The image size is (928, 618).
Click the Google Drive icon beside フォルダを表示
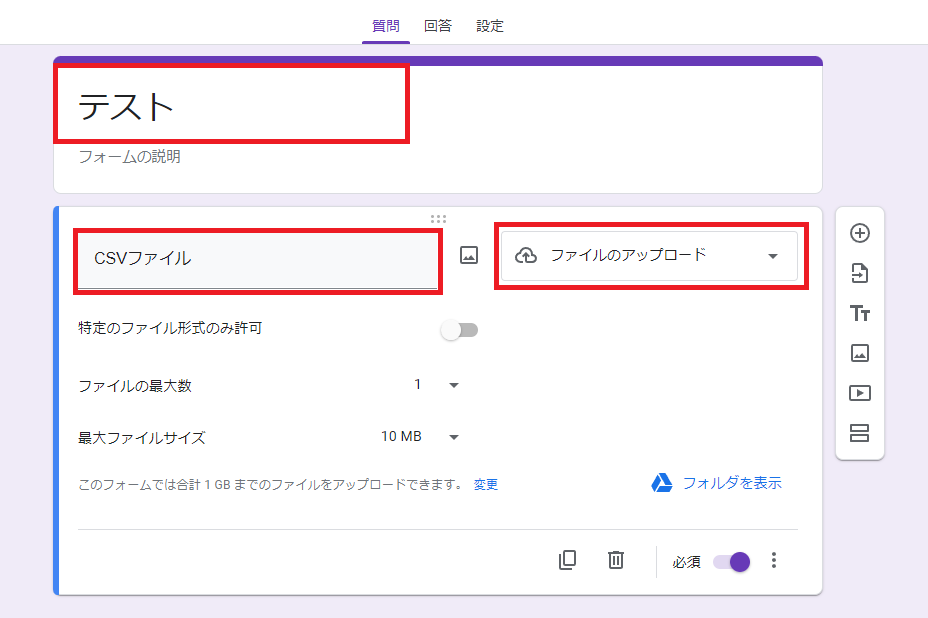[x=661, y=483]
